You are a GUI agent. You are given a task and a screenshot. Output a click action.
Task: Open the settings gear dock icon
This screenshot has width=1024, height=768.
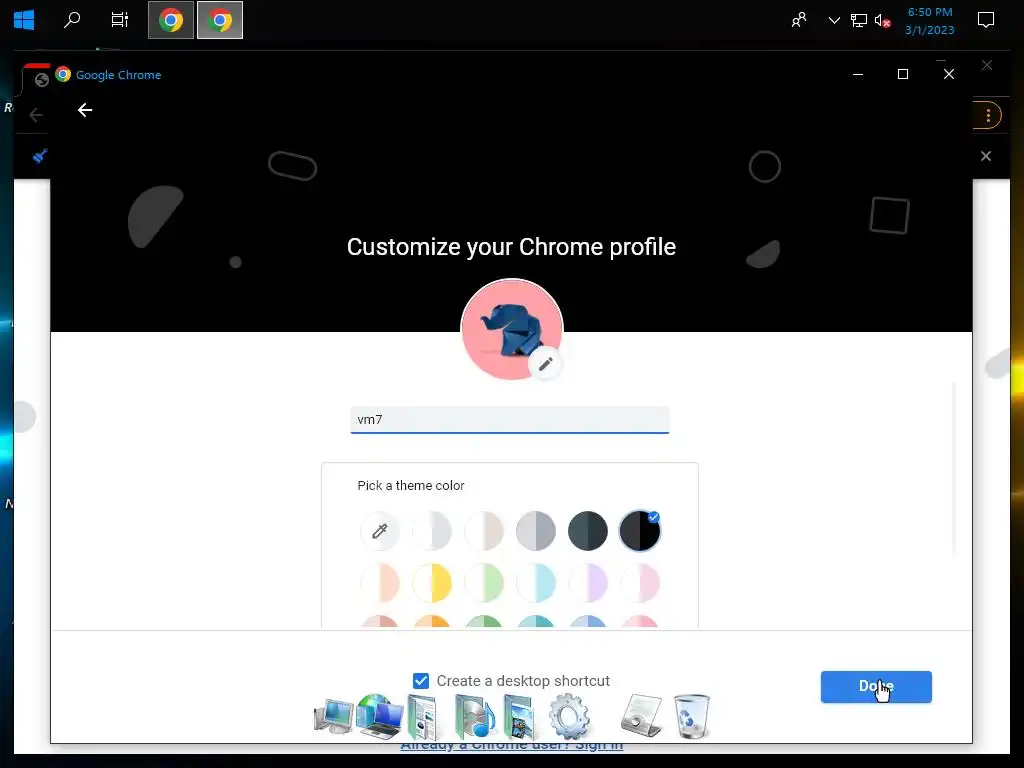569,716
